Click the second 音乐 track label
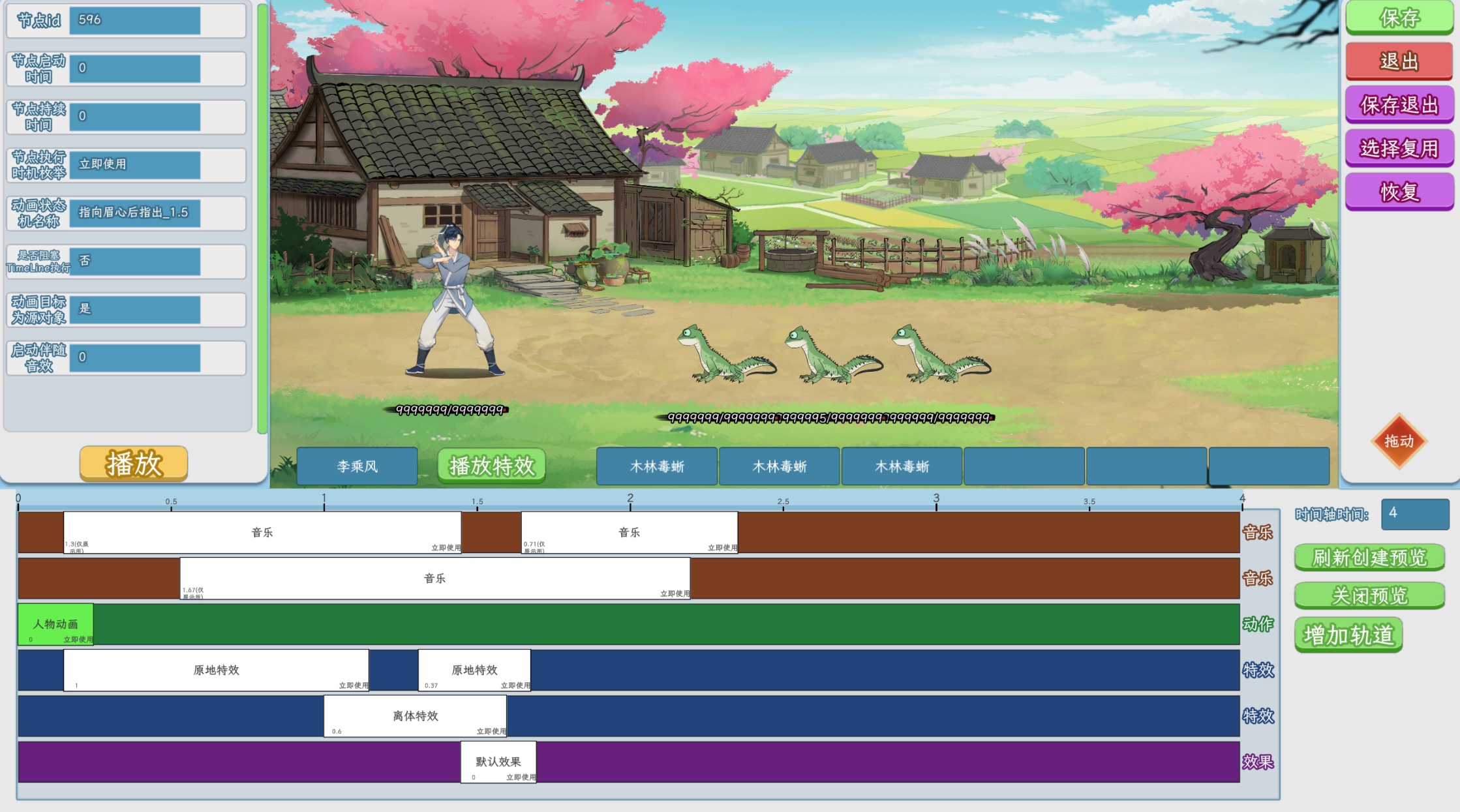Image resolution: width=1460 pixels, height=812 pixels. click(1258, 578)
